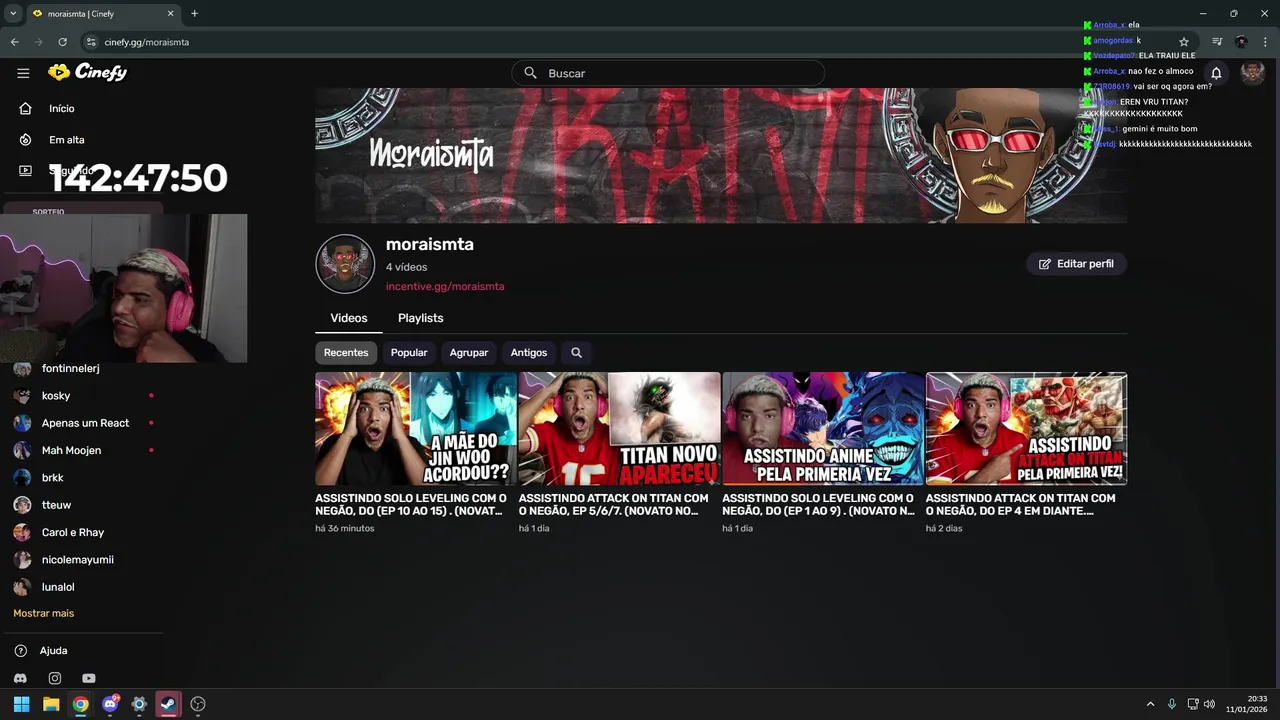The width and height of the screenshot is (1280, 720).
Task: Click the Editar perfil button
Action: (x=1076, y=264)
